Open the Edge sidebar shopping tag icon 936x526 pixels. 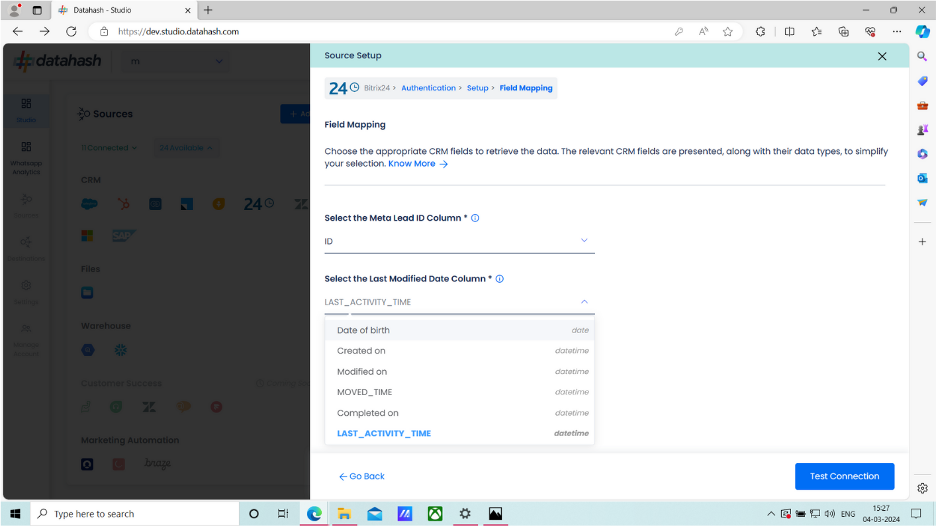point(922,81)
